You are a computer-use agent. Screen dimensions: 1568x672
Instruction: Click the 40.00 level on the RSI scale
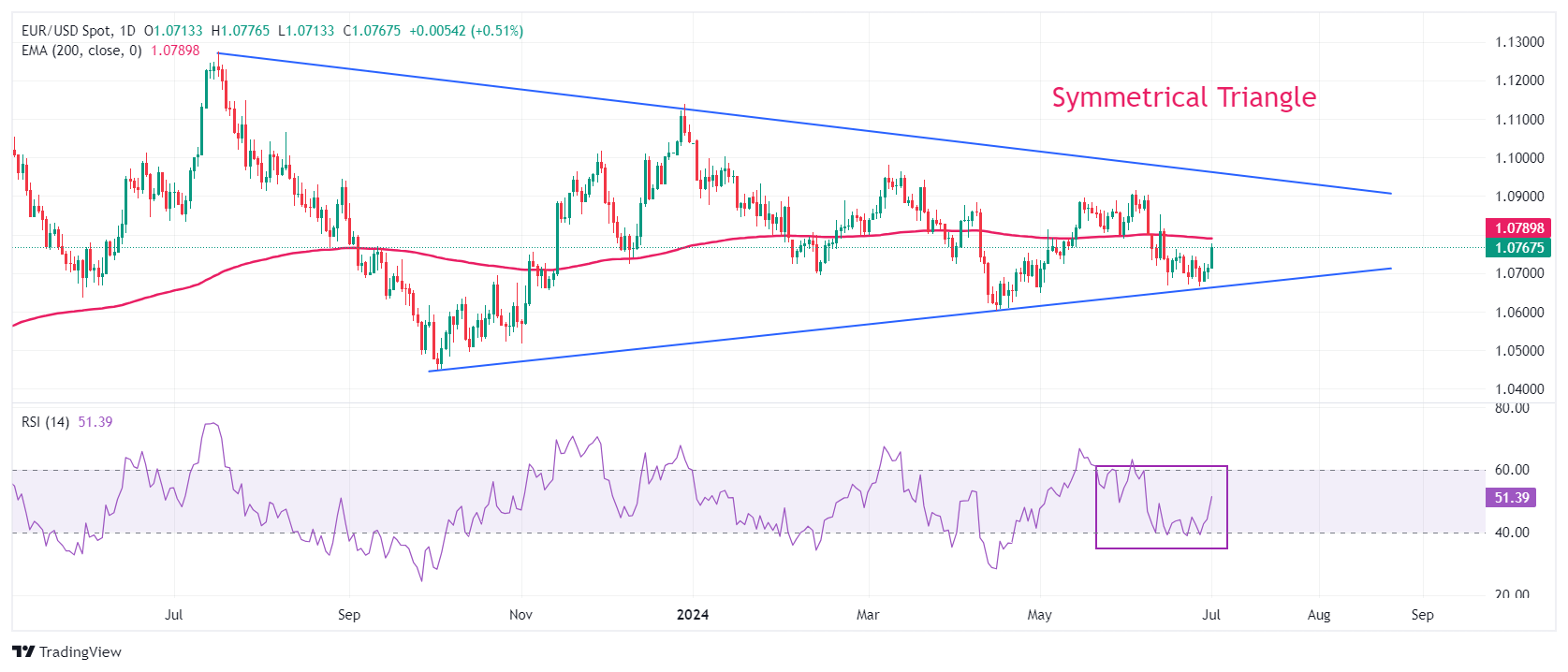click(x=1513, y=533)
